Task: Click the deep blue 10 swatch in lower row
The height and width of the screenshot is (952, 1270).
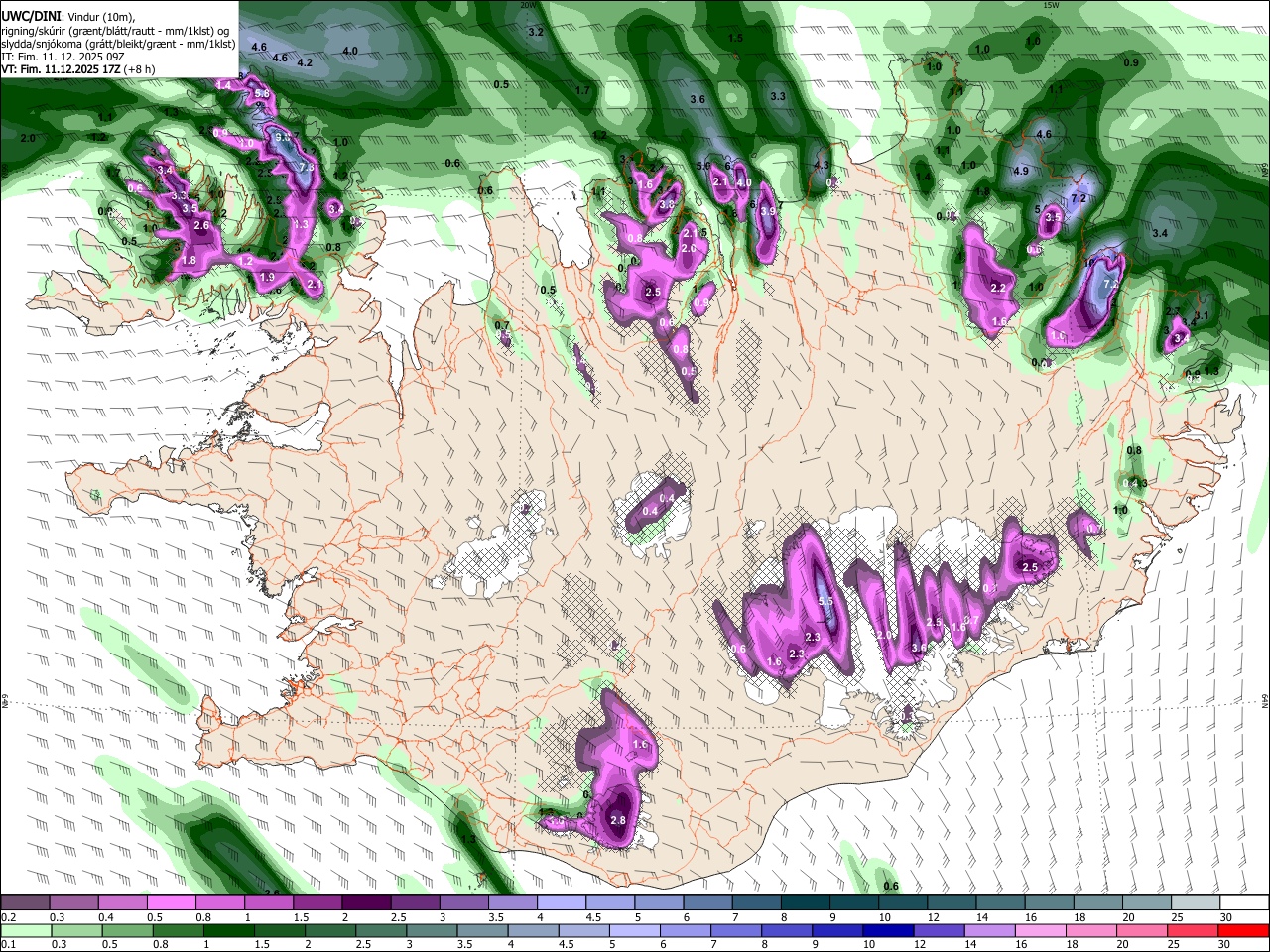Action: 886,931
